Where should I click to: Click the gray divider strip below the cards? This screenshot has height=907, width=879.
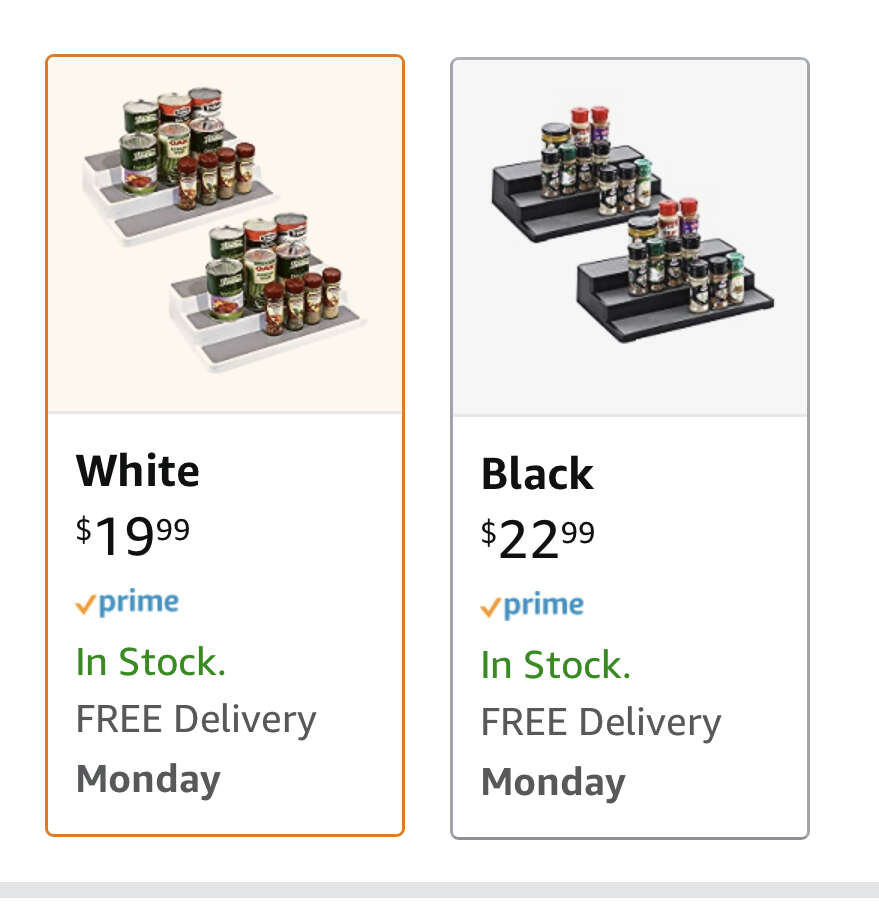pos(439,894)
